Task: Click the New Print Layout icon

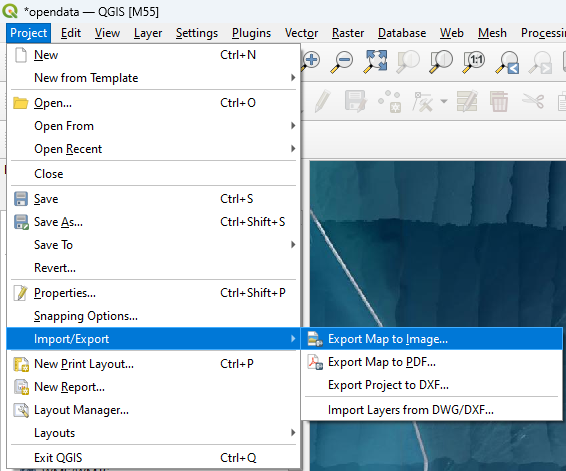Action: 21,364
